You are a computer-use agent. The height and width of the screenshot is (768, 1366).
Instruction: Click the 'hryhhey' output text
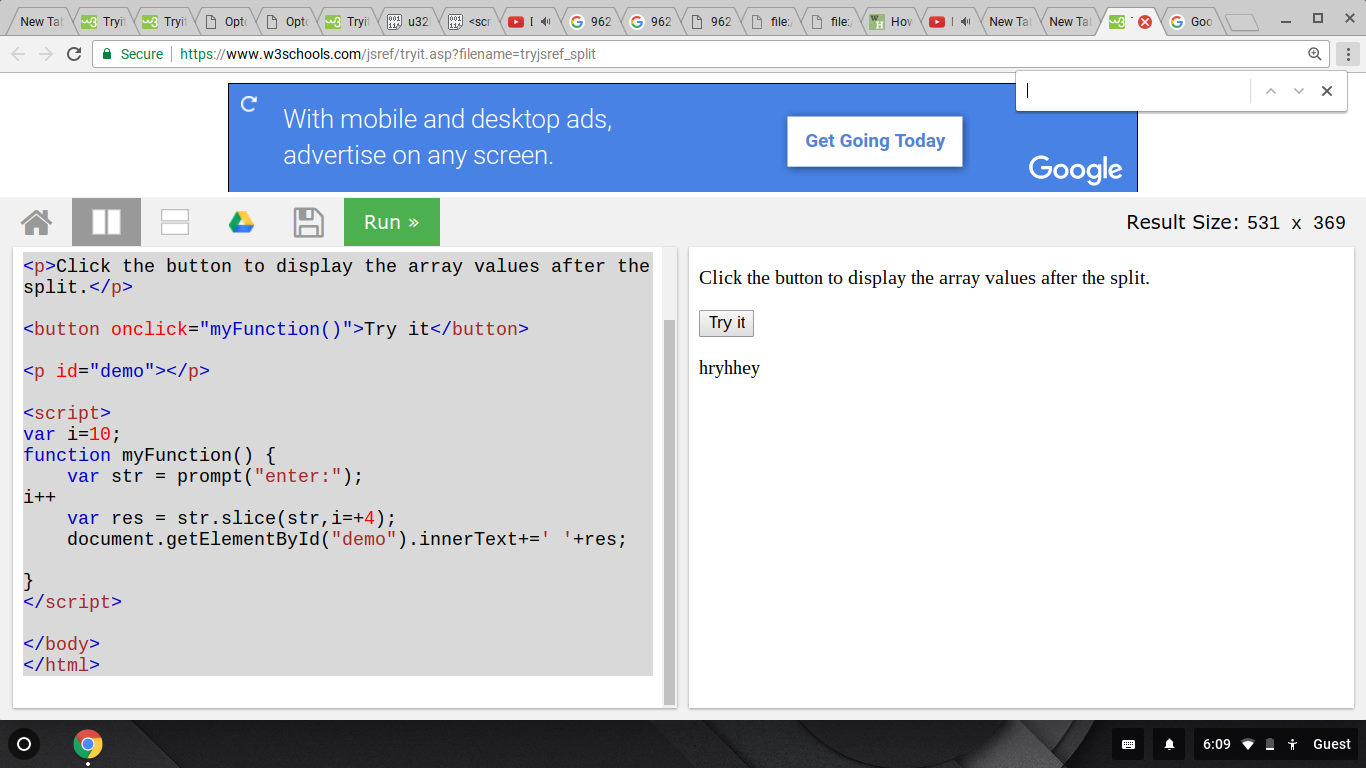pyautogui.click(x=729, y=368)
